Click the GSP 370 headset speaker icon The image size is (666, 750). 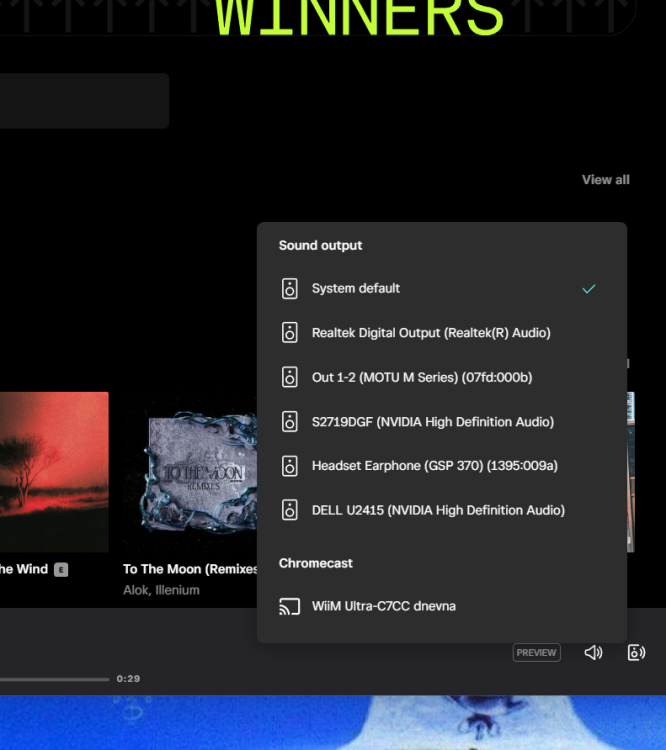pyautogui.click(x=289, y=466)
